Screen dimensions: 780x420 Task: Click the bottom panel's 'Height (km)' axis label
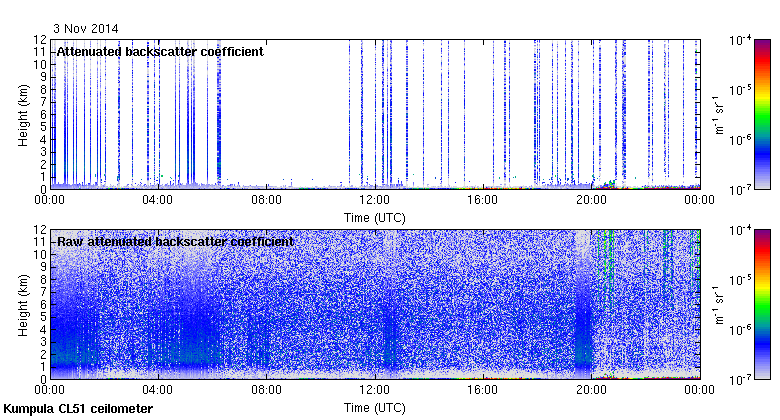[x=23, y=306]
